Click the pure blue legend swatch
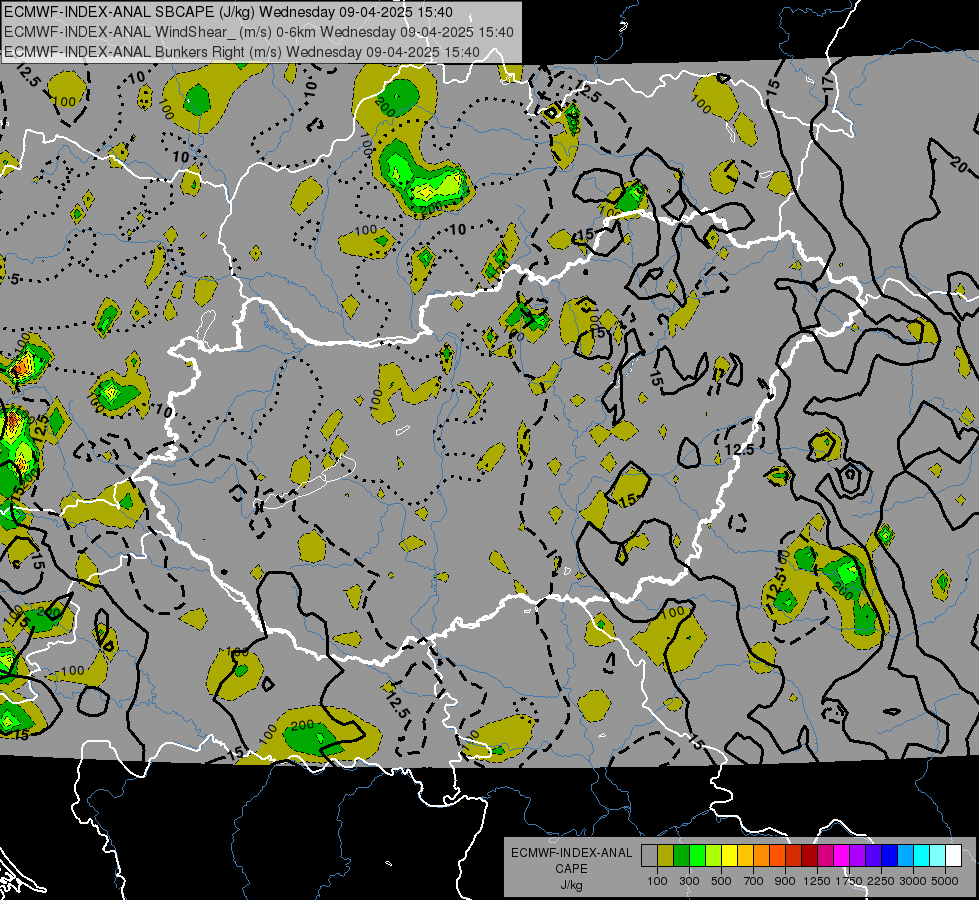 890,856
